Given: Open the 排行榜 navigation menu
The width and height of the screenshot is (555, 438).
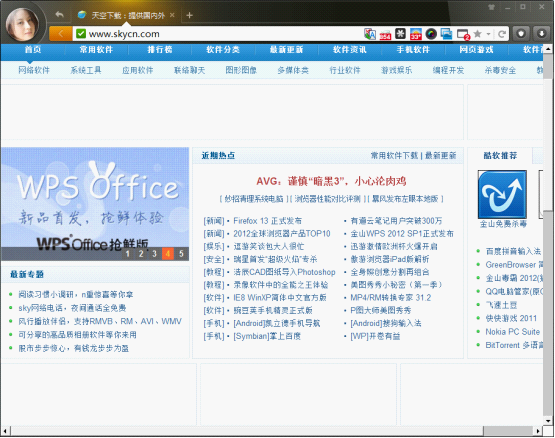Looking at the screenshot, I should point(160,50).
